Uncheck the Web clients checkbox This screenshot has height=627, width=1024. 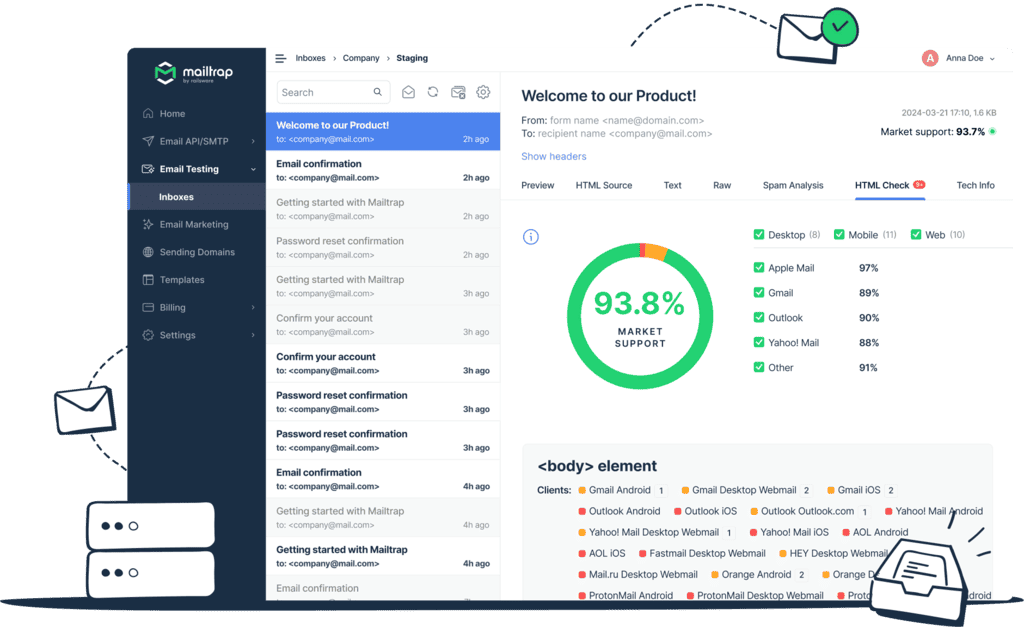coord(916,234)
